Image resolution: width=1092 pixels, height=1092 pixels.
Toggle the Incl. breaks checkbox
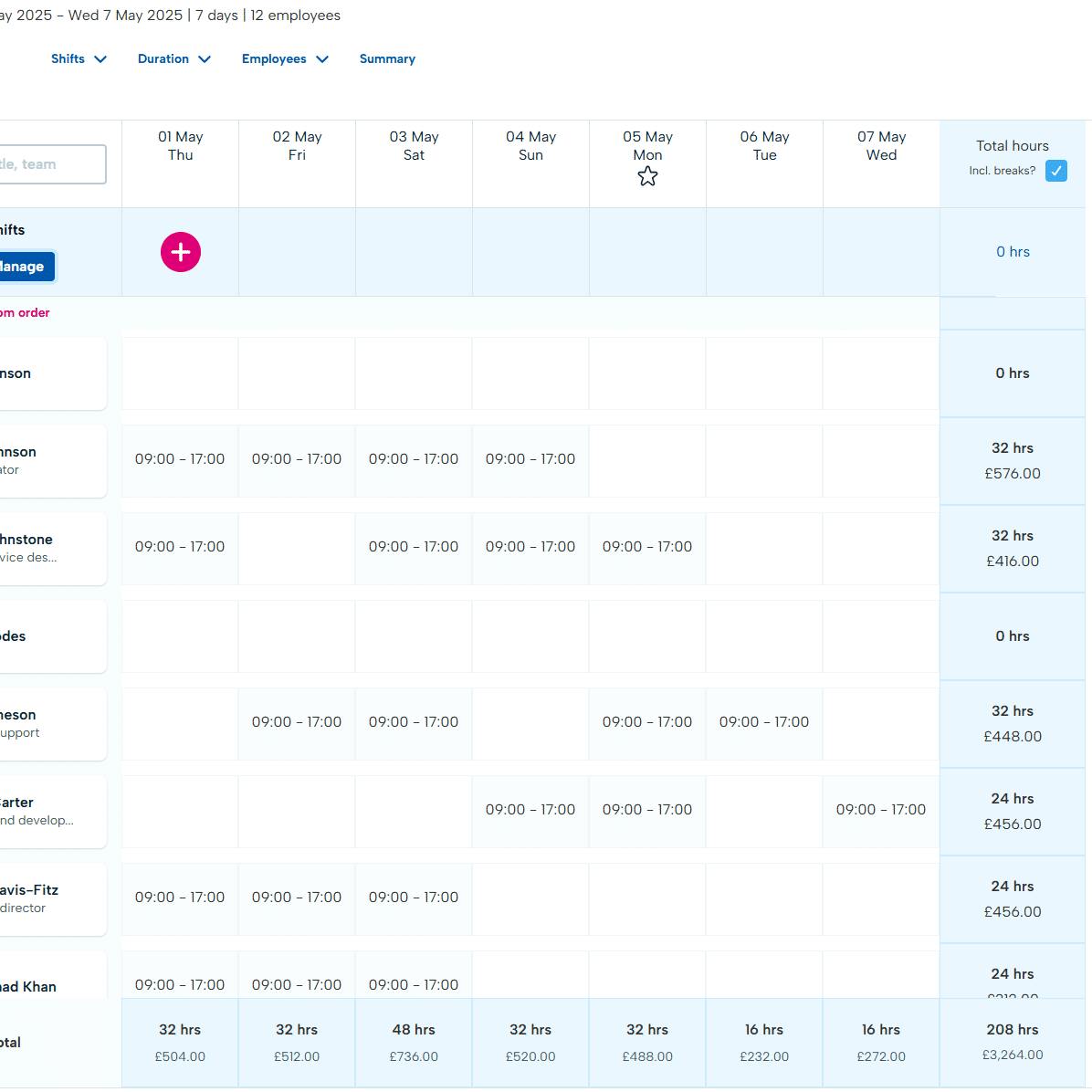[1055, 171]
